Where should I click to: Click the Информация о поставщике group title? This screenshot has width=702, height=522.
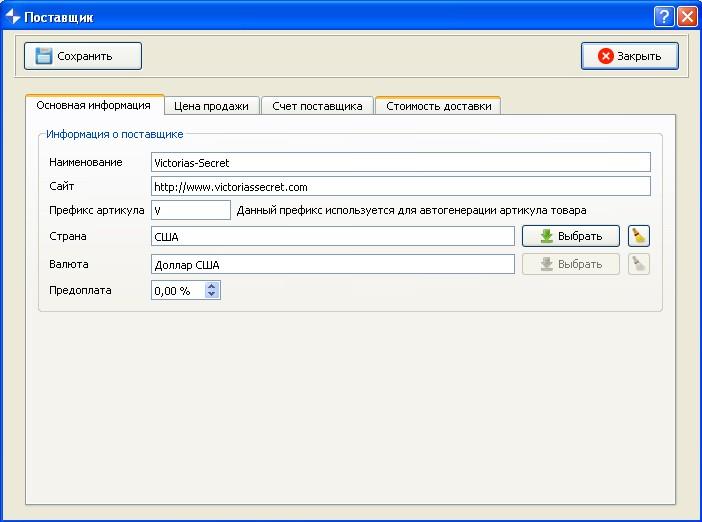(x=115, y=134)
